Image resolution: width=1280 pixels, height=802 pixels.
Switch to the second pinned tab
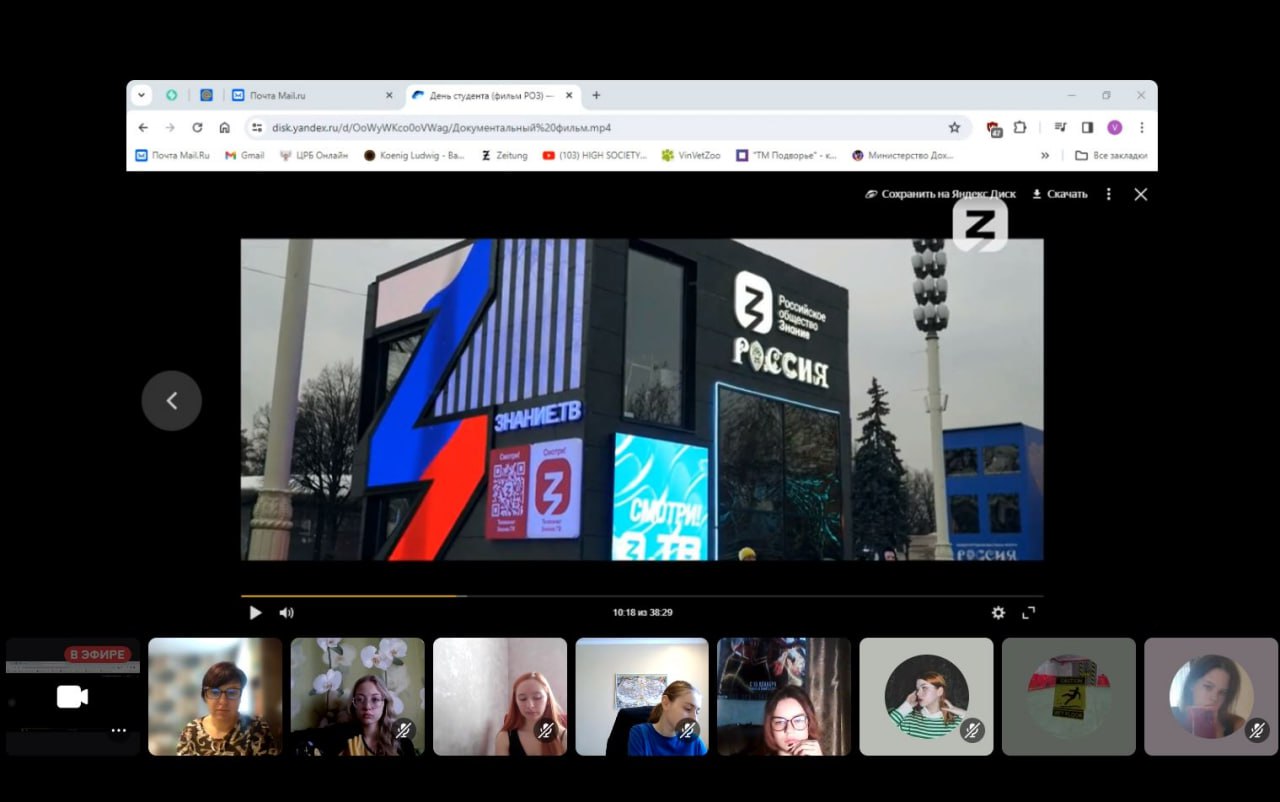(x=206, y=95)
